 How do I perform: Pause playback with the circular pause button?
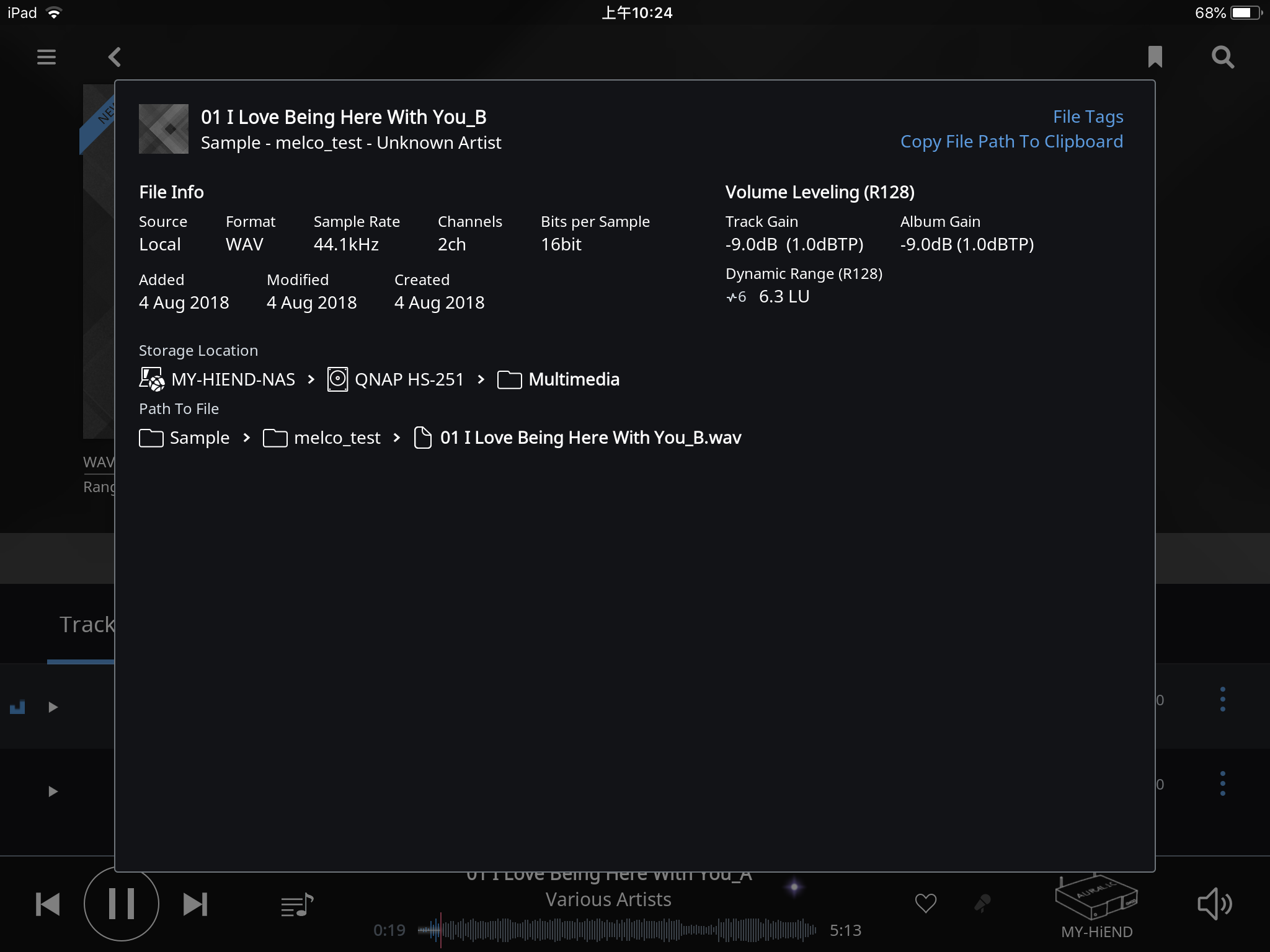[x=122, y=904]
